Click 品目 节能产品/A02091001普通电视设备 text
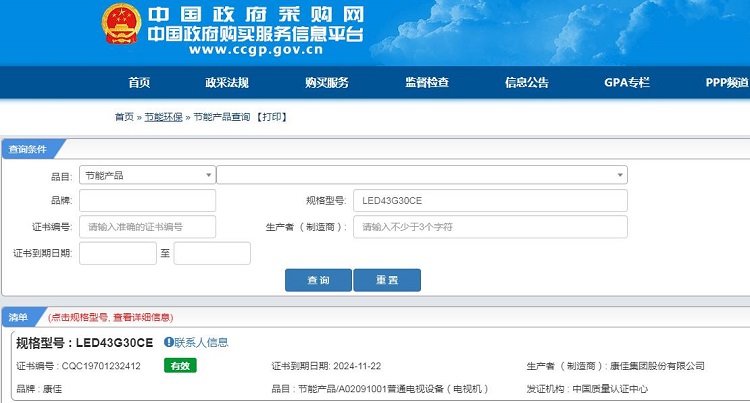This screenshot has width=750, height=403. pos(380,389)
